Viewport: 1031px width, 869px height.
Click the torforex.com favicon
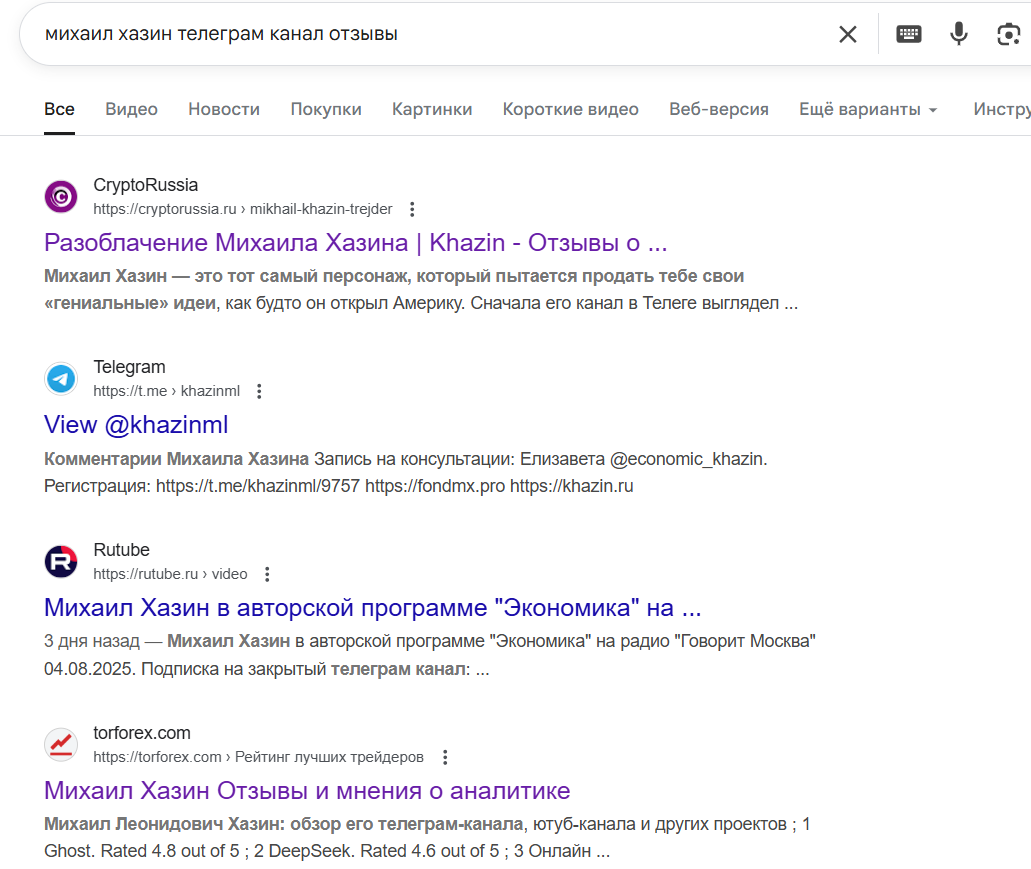(x=60, y=744)
